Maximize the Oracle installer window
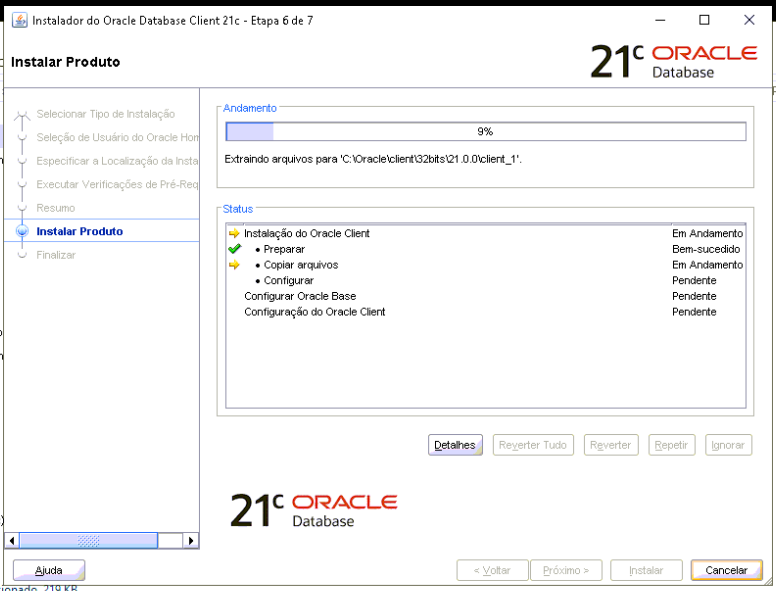776x591 pixels. 704,20
